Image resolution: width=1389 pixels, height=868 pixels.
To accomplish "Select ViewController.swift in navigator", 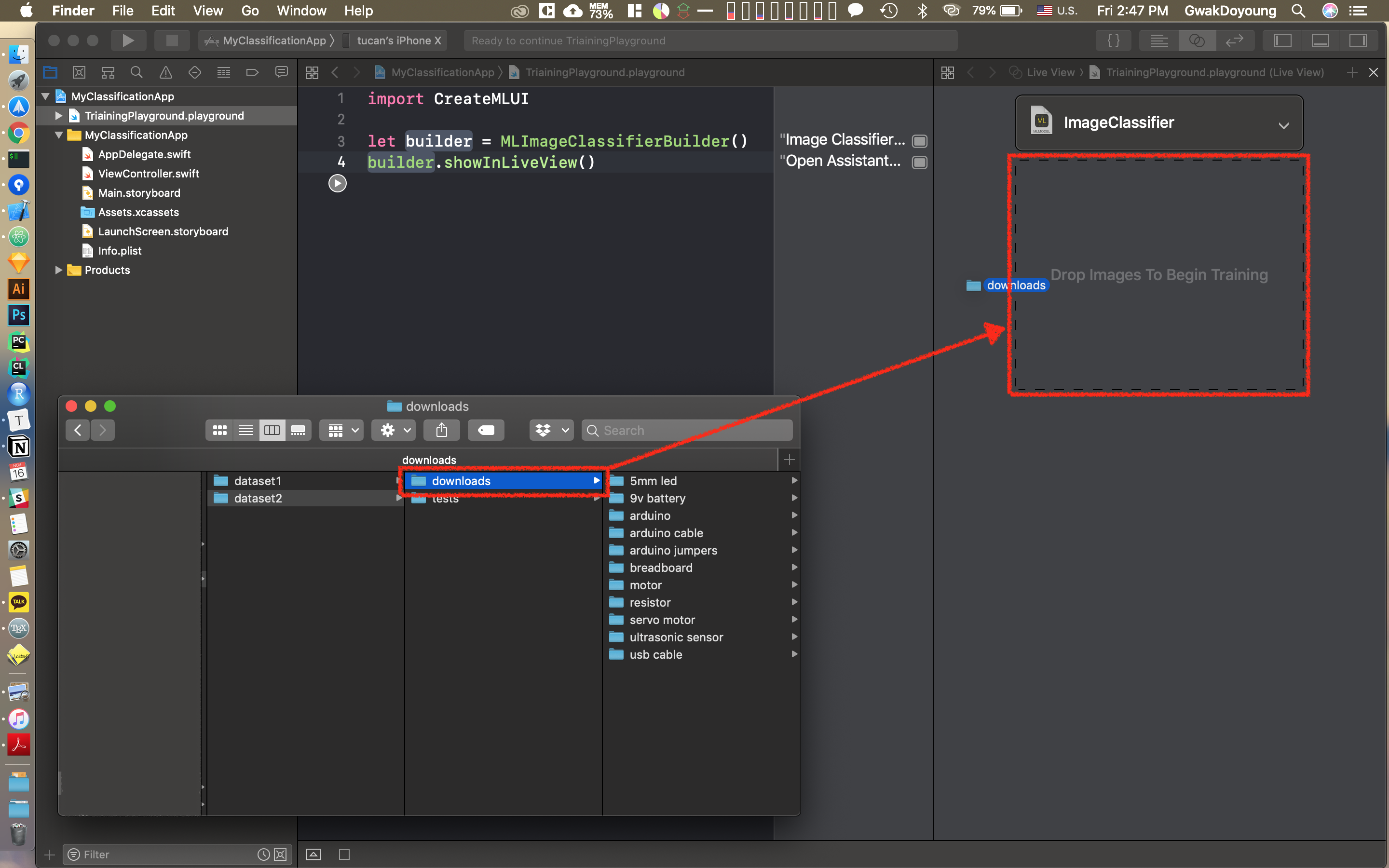I will [148, 174].
